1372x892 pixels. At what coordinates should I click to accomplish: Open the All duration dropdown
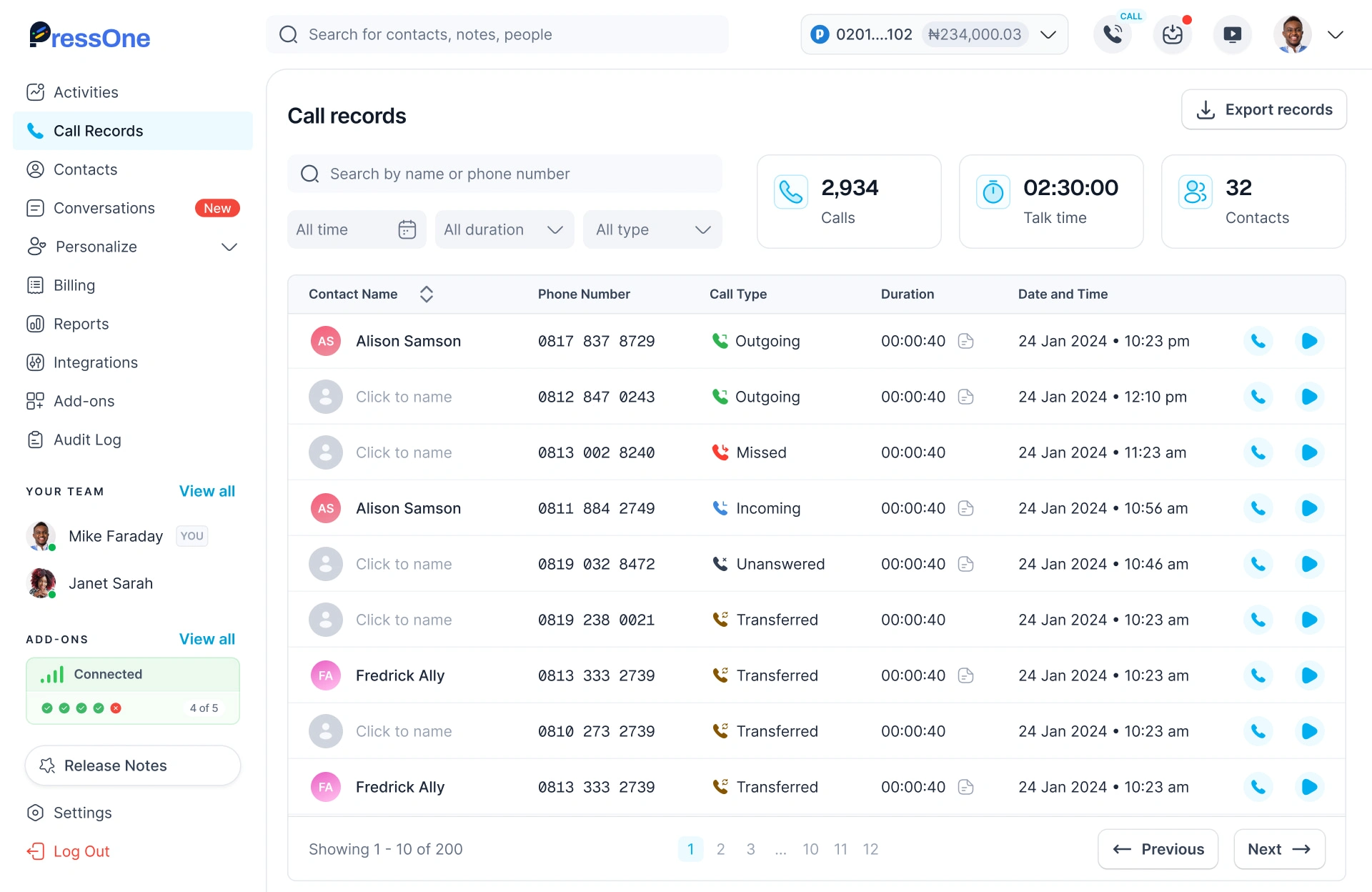coord(504,229)
